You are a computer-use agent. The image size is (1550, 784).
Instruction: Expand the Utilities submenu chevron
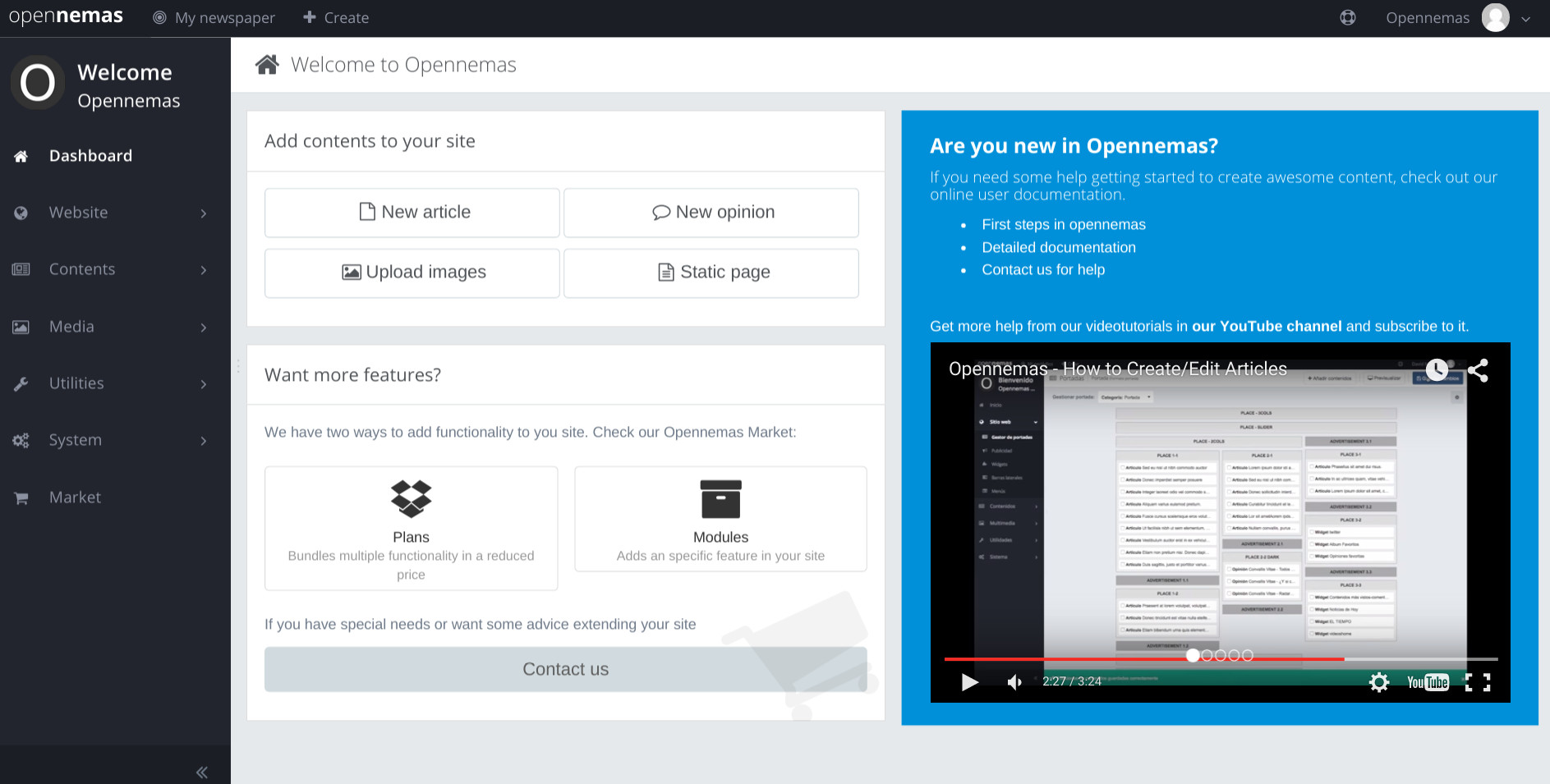coord(204,384)
